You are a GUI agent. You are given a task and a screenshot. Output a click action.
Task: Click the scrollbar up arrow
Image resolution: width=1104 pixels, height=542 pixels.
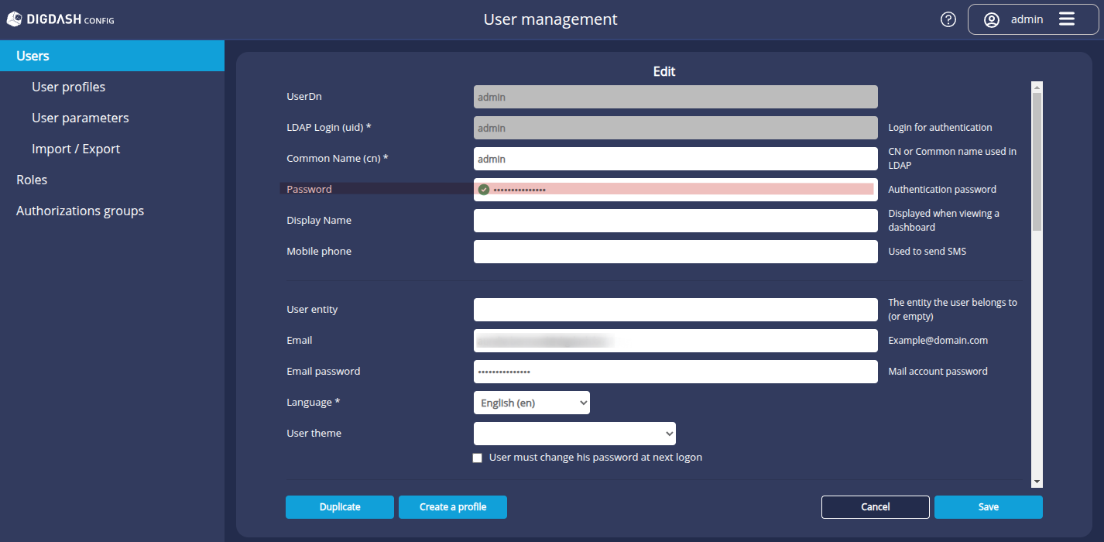point(1037,87)
